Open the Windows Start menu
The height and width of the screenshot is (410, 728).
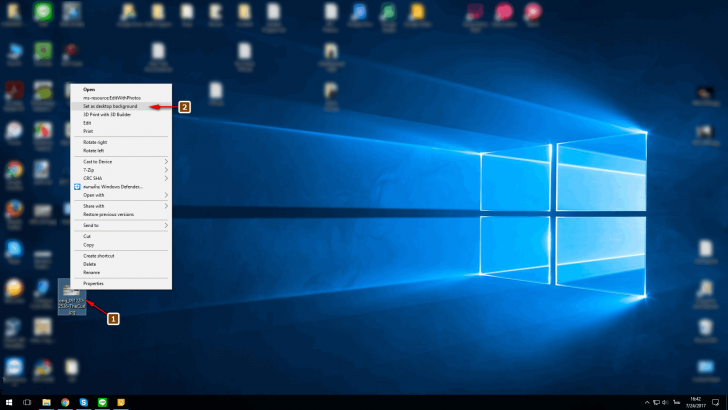9,403
